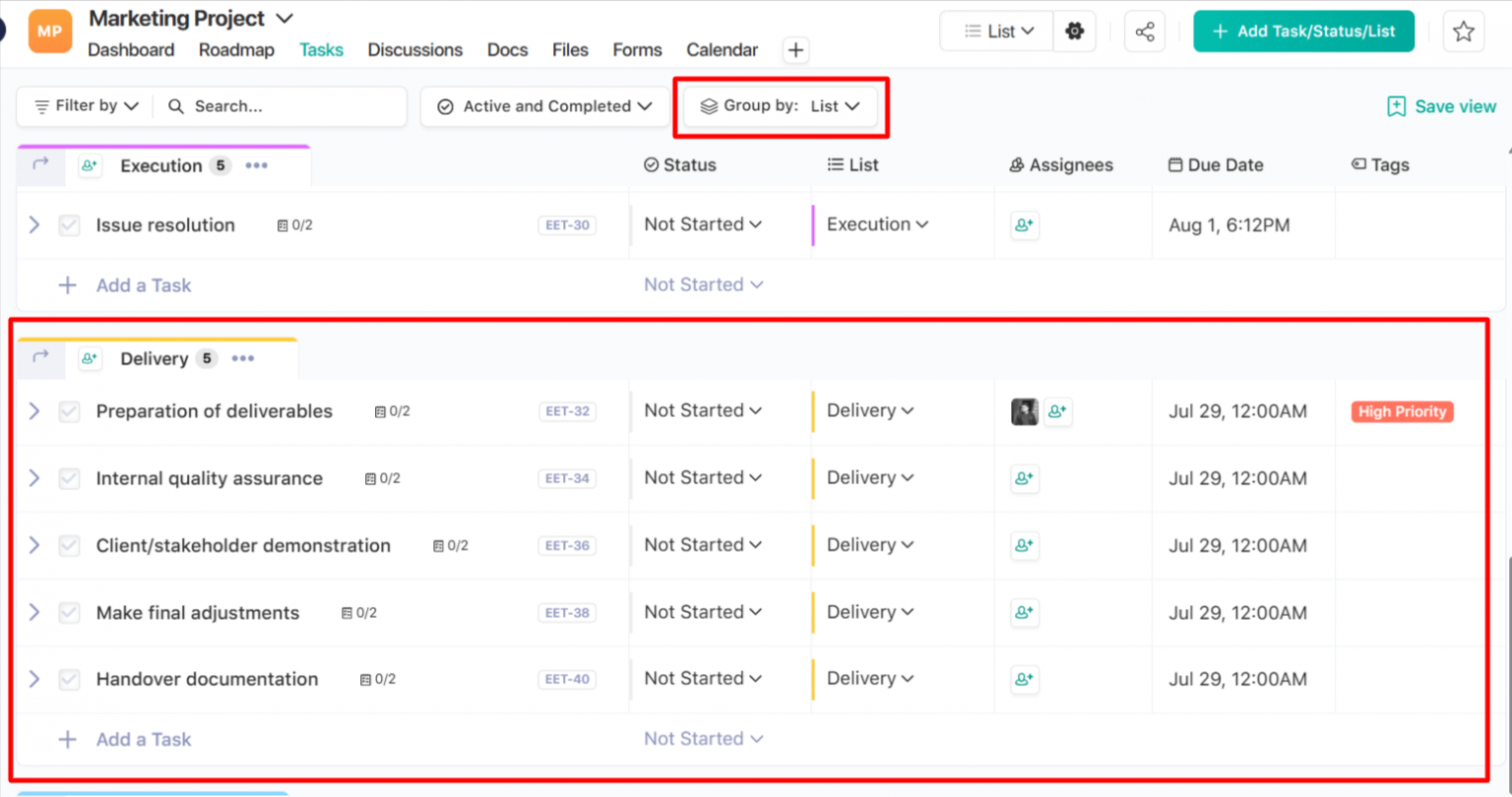
Task: Open the view settings gear icon
Action: point(1074,31)
